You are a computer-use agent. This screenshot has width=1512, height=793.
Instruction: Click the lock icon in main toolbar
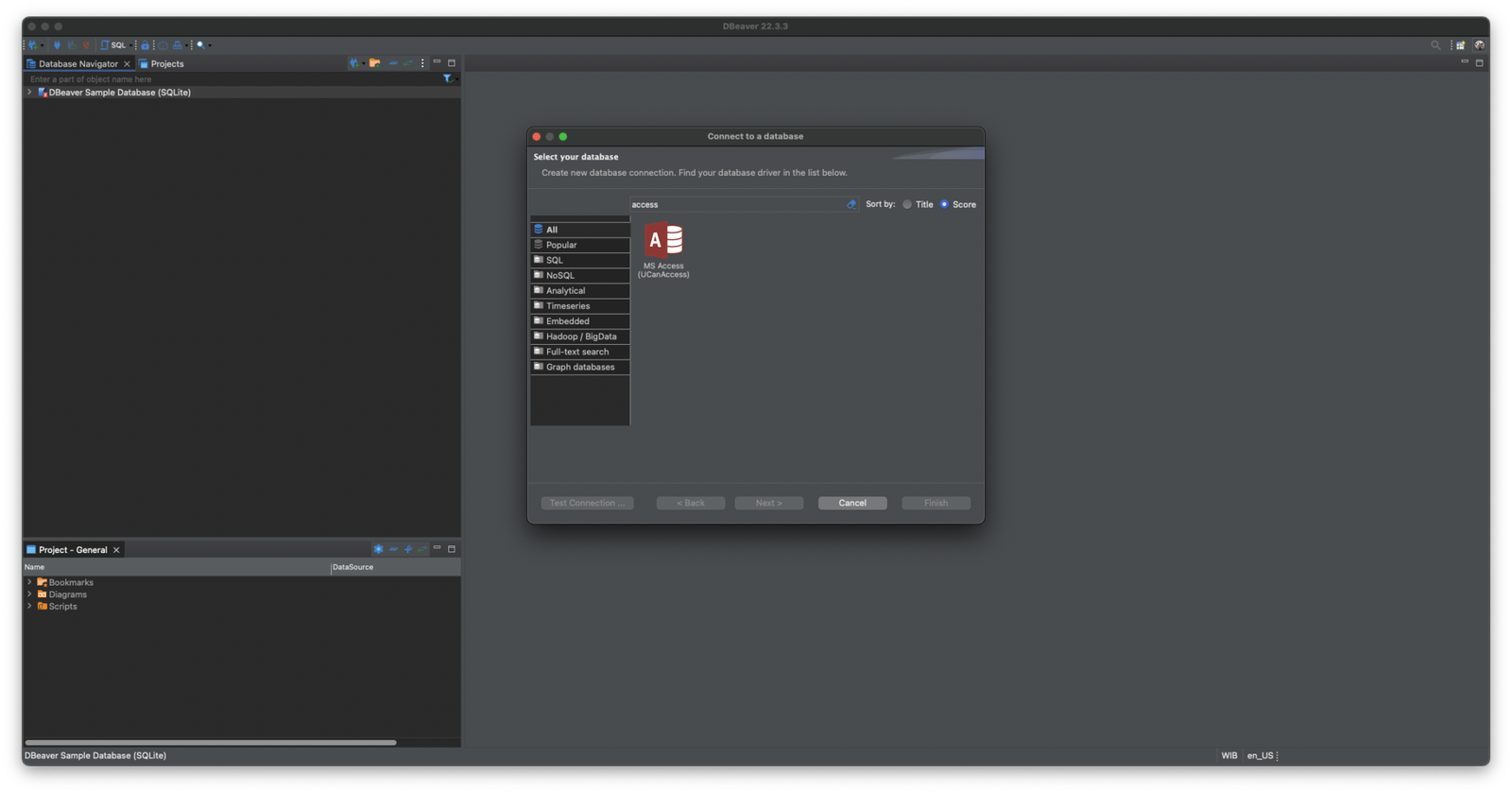(x=145, y=45)
